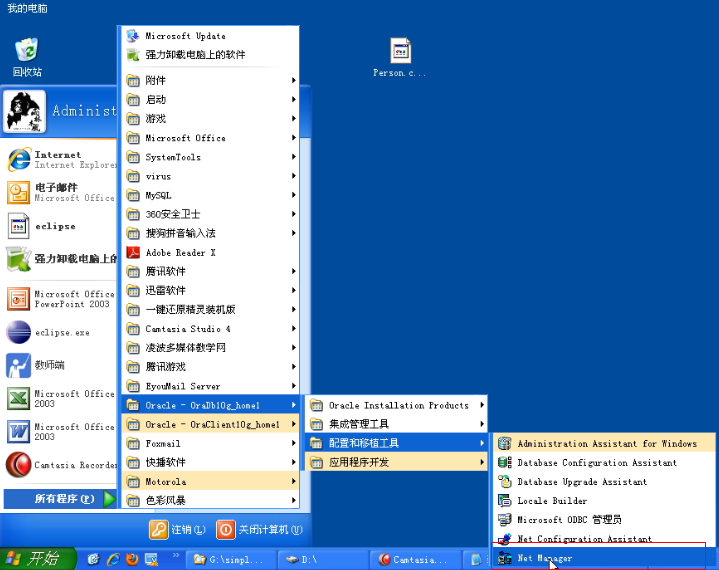Open the 迅雷软件 submenu
The height and width of the screenshot is (570, 719).
[x=210, y=290]
